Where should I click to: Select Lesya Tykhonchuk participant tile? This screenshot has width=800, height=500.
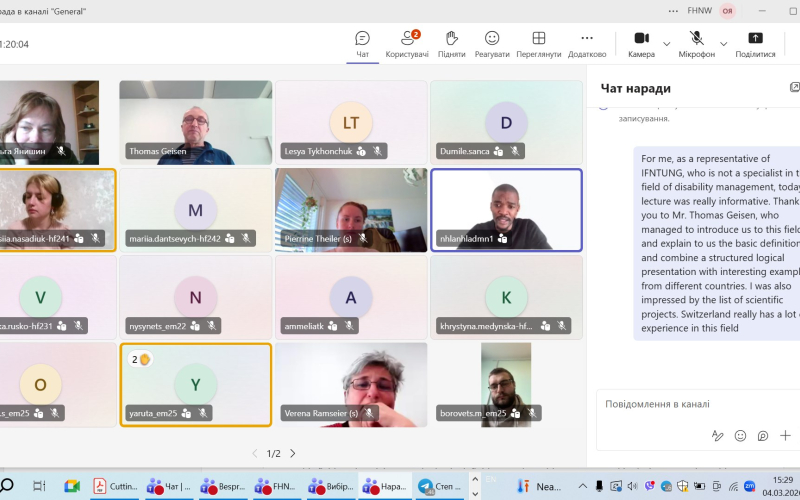tap(351, 122)
